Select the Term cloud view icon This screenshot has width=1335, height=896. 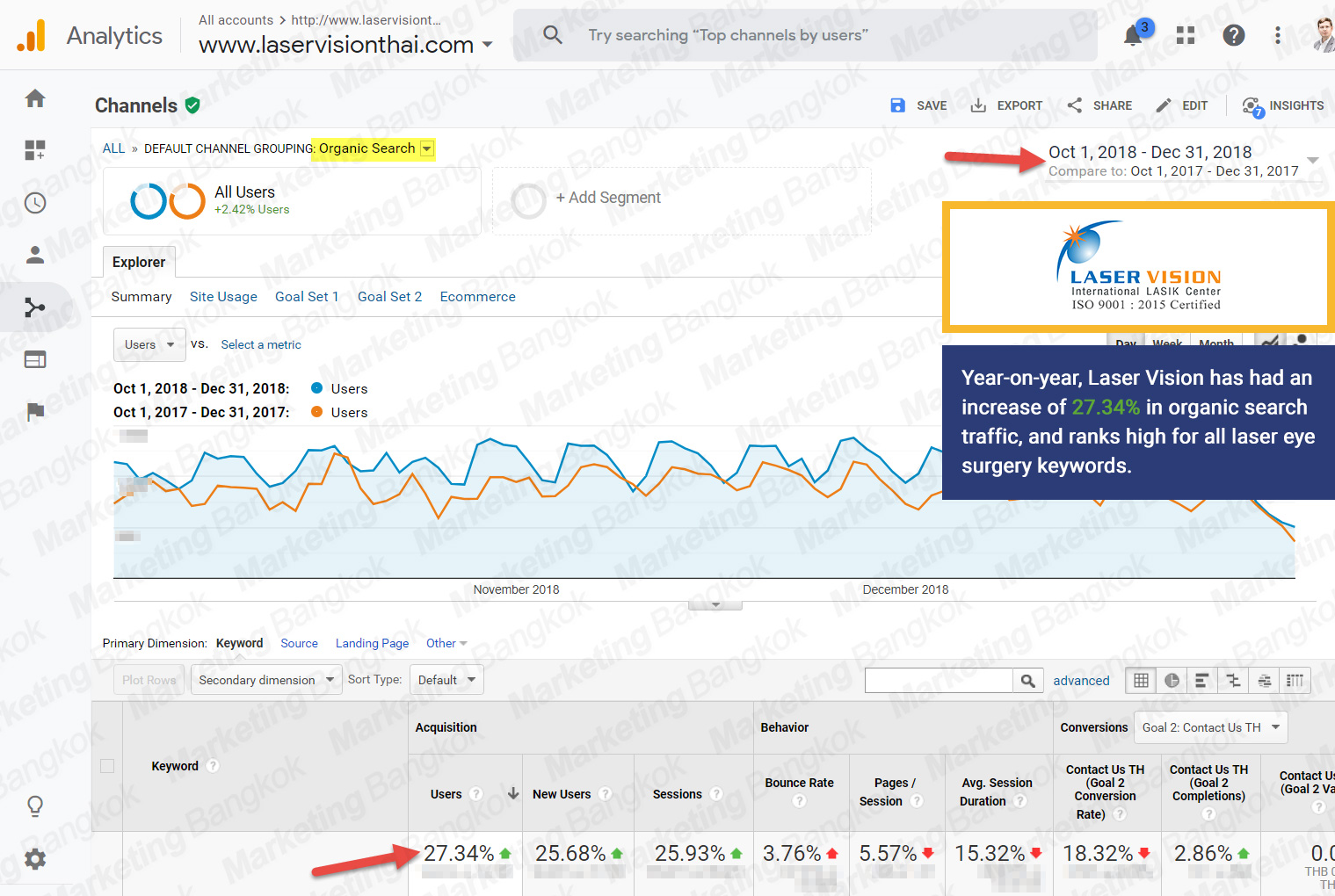1264,680
